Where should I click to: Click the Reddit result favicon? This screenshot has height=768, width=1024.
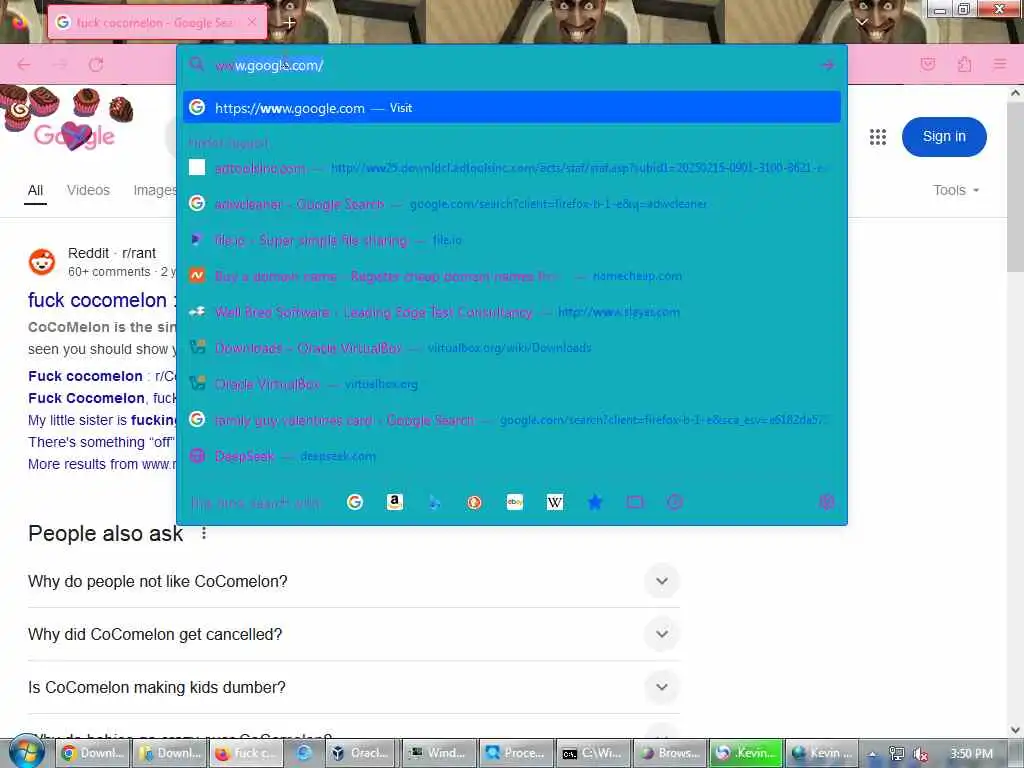coord(42,262)
